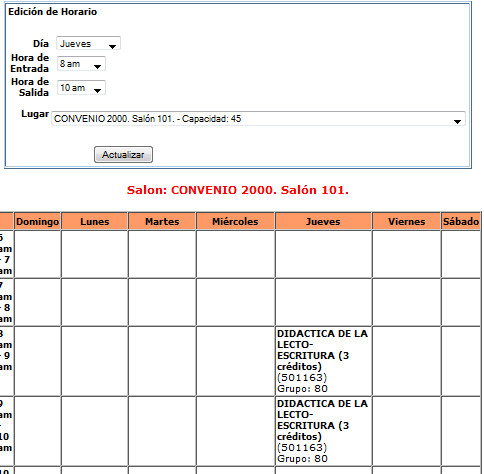Select the Jueves 8 am - 9 am DIDACTICA entry
Viewport: 484px width, 474px height.
323,361
